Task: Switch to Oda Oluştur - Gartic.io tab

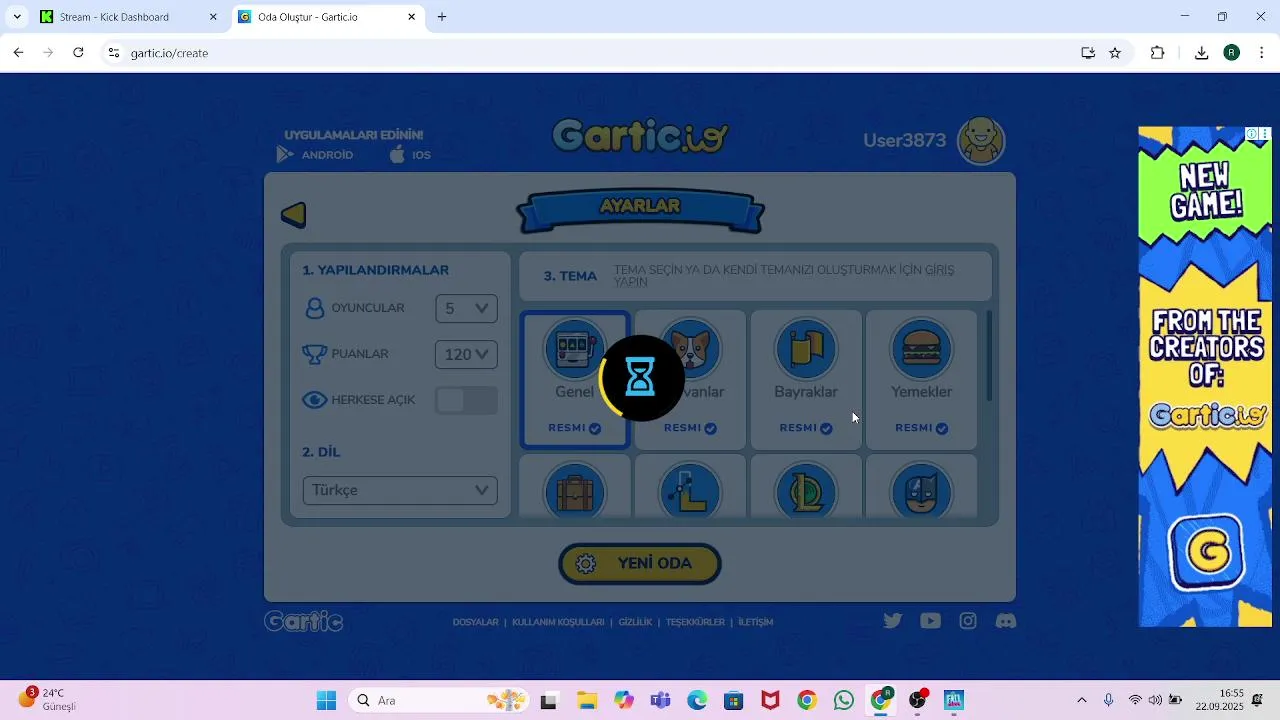Action: click(x=329, y=17)
